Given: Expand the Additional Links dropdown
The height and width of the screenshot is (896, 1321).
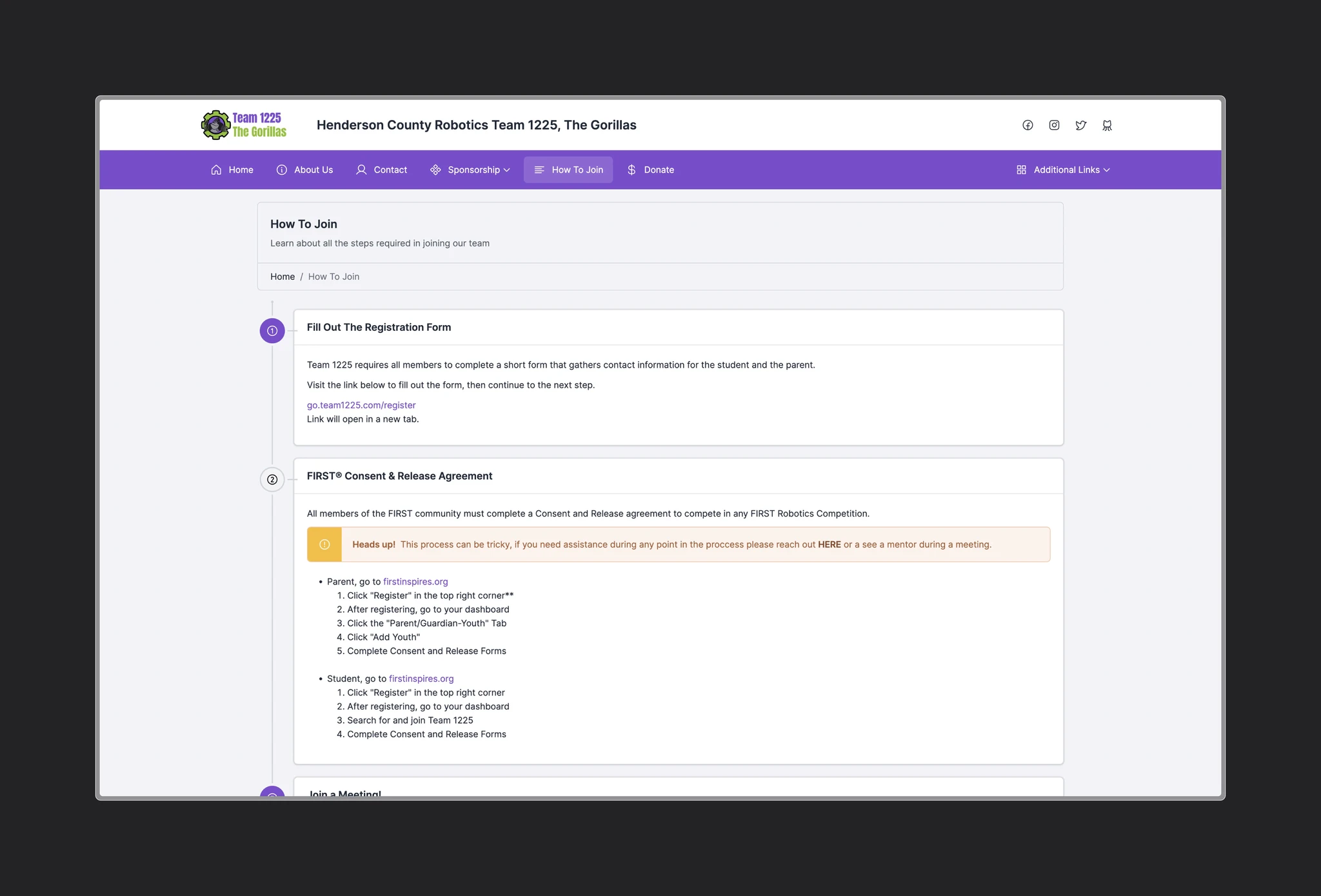Looking at the screenshot, I should pos(1063,170).
